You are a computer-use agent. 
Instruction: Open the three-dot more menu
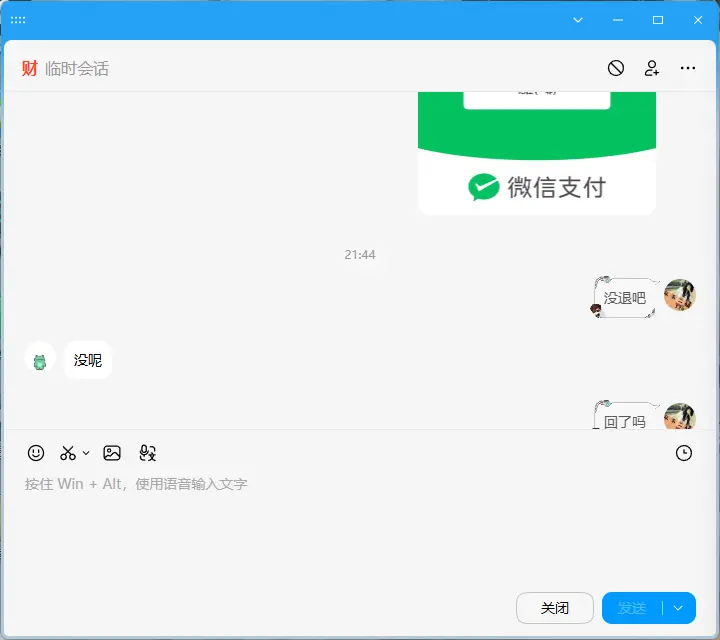pos(687,68)
